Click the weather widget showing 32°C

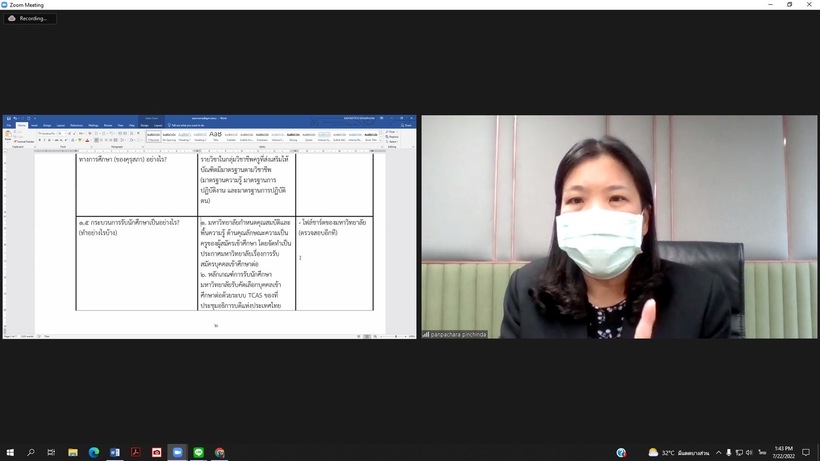[678, 453]
